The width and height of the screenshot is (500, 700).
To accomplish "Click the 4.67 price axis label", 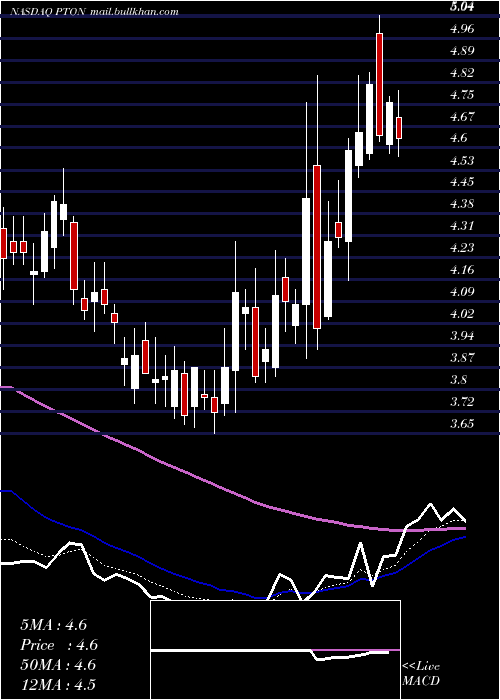I will (462, 117).
